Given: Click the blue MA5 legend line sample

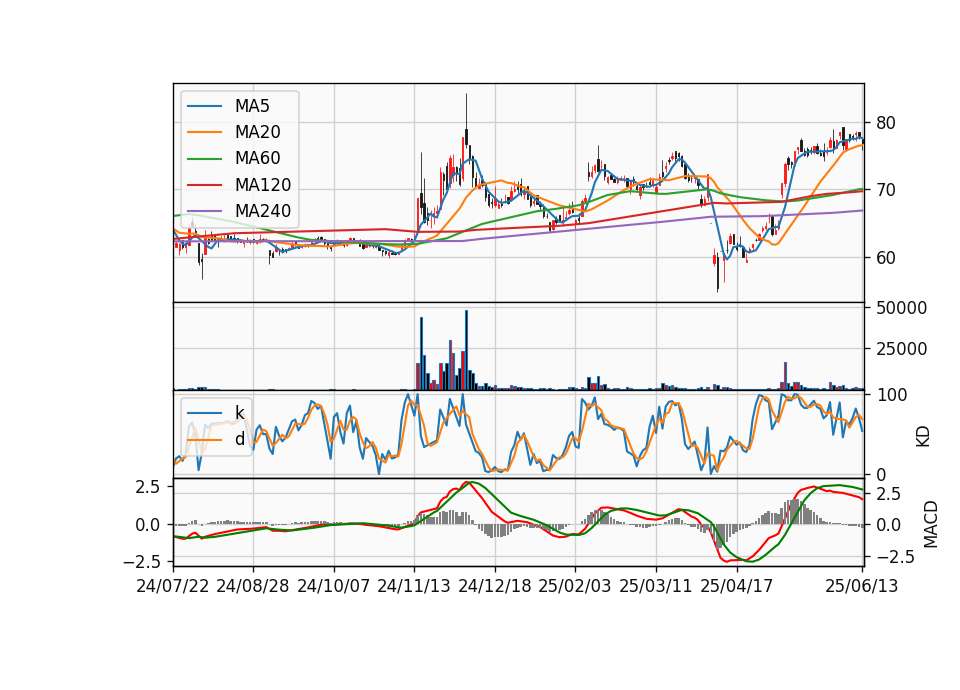Looking at the screenshot, I should [204, 106].
